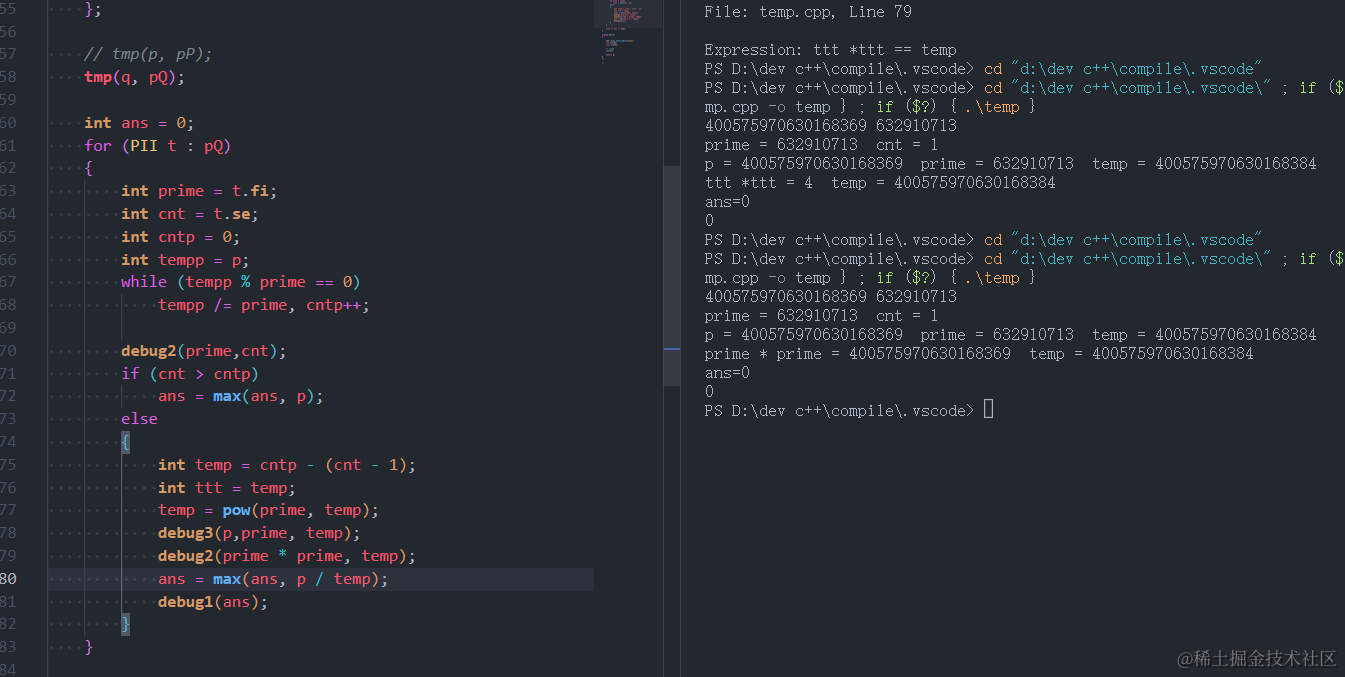This screenshot has width=1345, height=677.
Task: Focus the terminal cursor at the last prompt
Action: [x=988, y=409]
